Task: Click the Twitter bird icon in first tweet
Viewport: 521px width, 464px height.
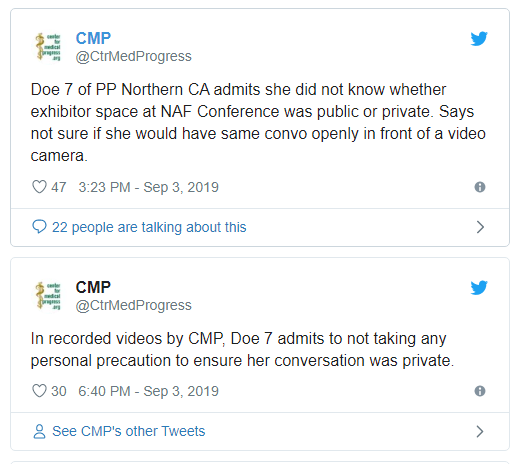Action: pyautogui.click(x=479, y=39)
